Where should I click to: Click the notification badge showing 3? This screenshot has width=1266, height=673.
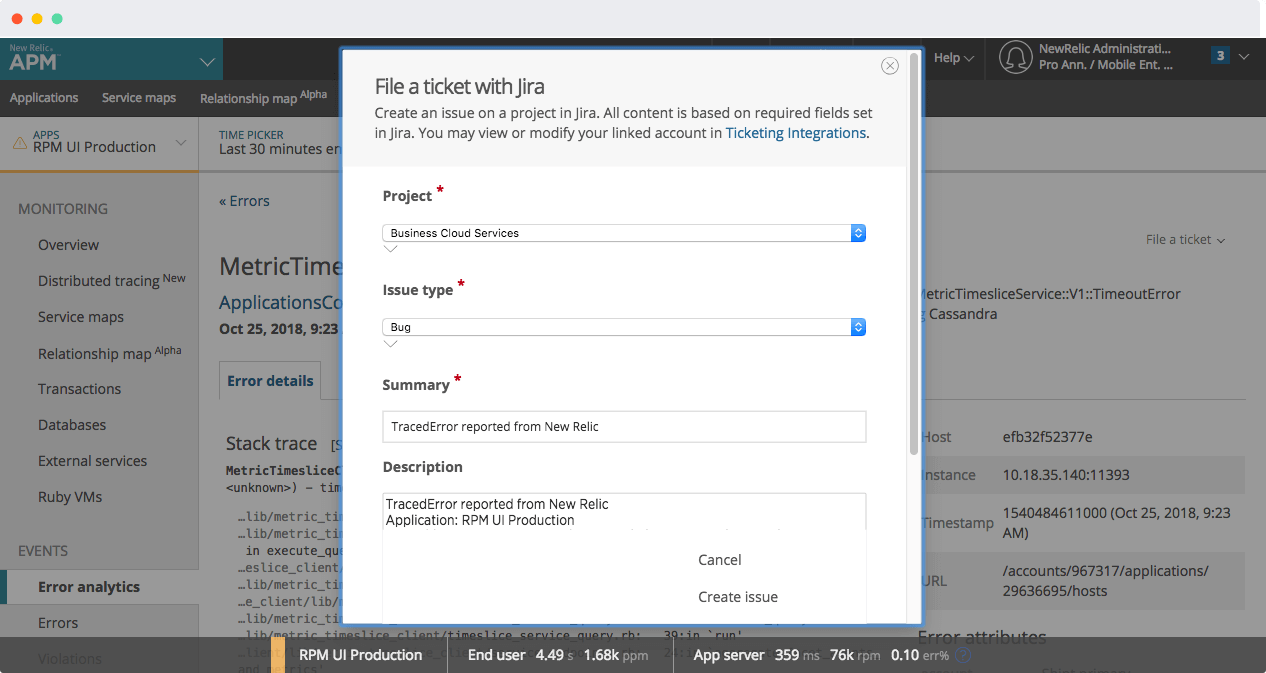click(1220, 56)
